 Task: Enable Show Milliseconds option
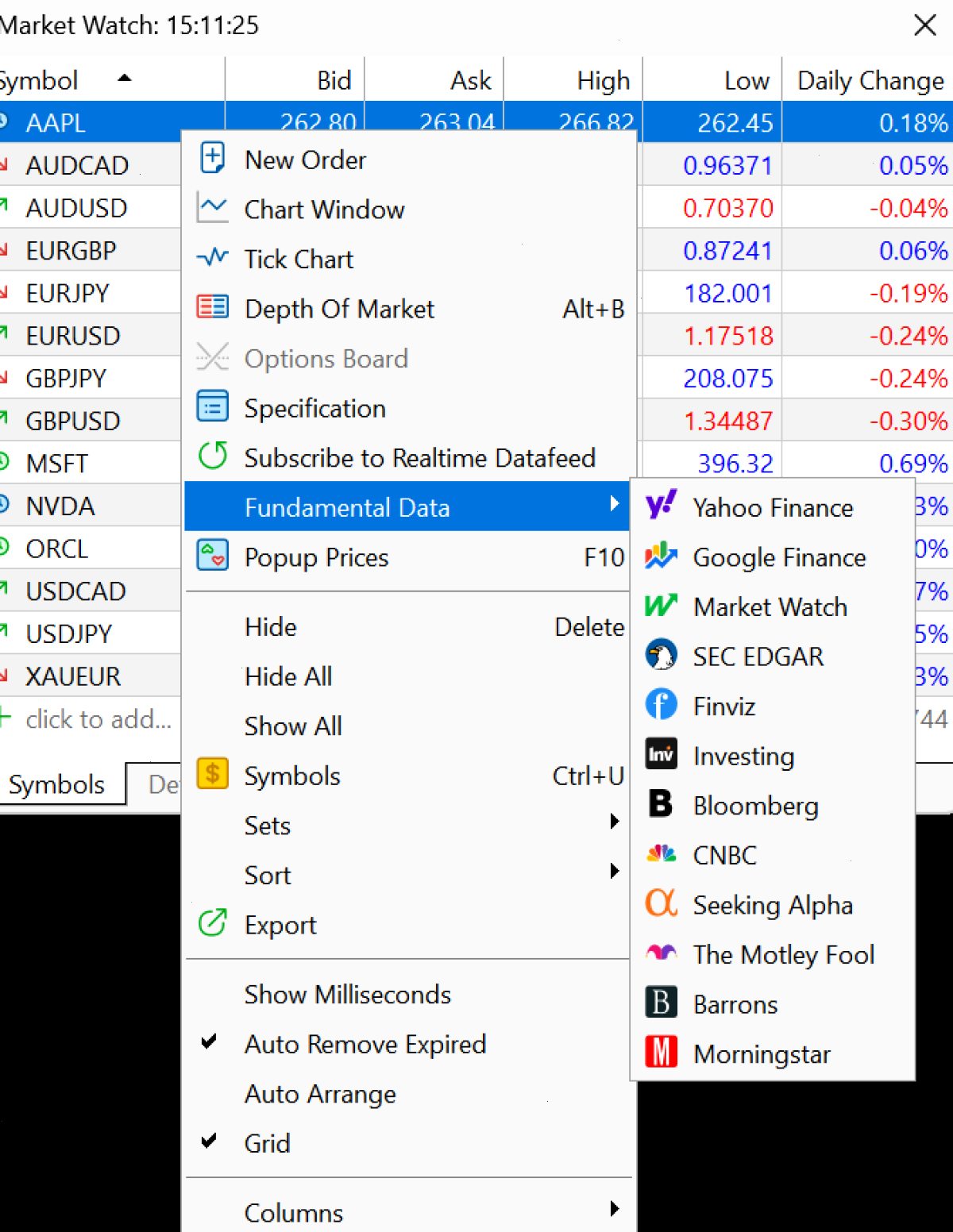tap(347, 994)
